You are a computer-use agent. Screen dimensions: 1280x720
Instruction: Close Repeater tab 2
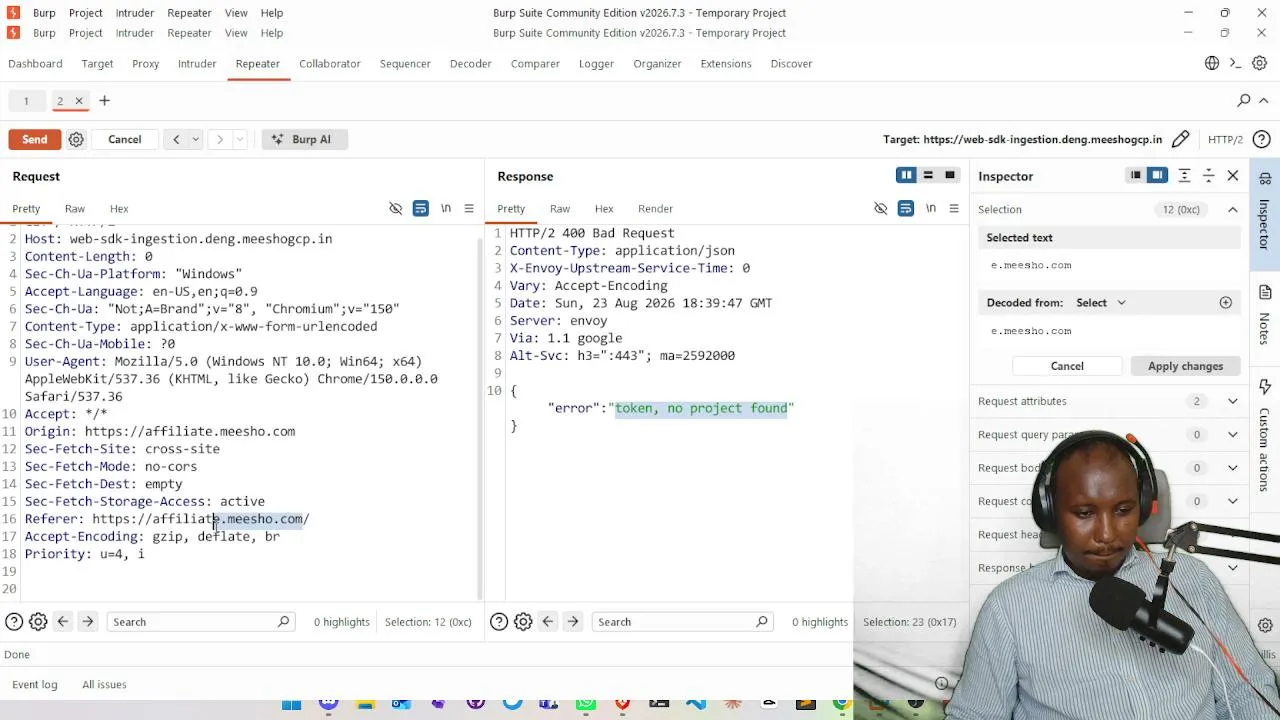pyautogui.click(x=79, y=101)
